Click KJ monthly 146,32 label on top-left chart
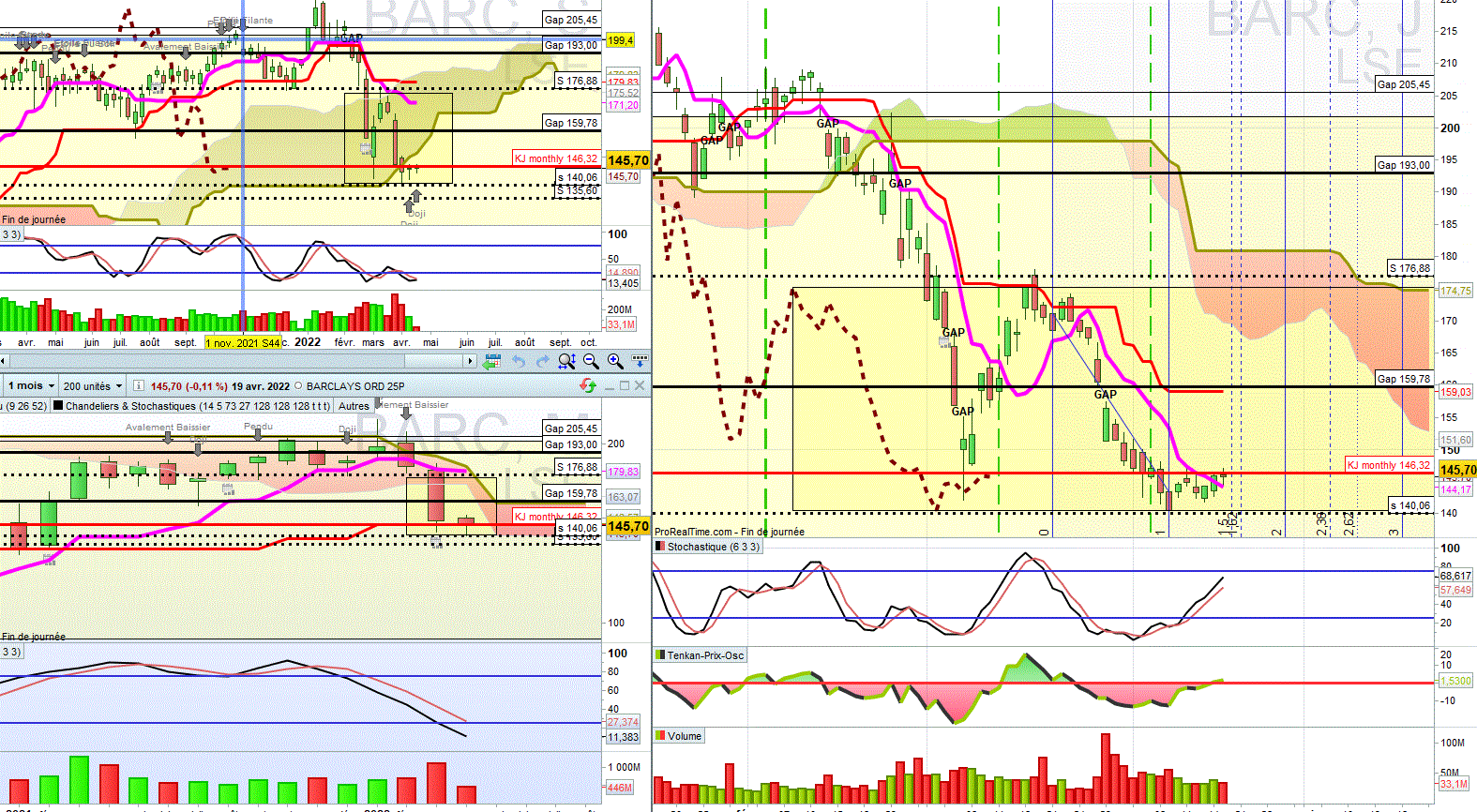 click(556, 158)
